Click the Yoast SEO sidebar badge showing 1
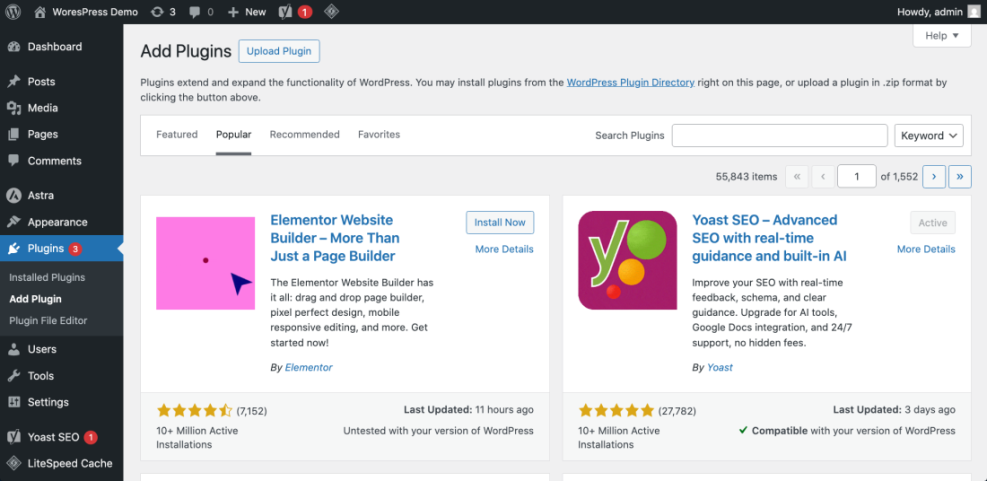Image resolution: width=987 pixels, height=481 pixels. [x=91, y=437]
